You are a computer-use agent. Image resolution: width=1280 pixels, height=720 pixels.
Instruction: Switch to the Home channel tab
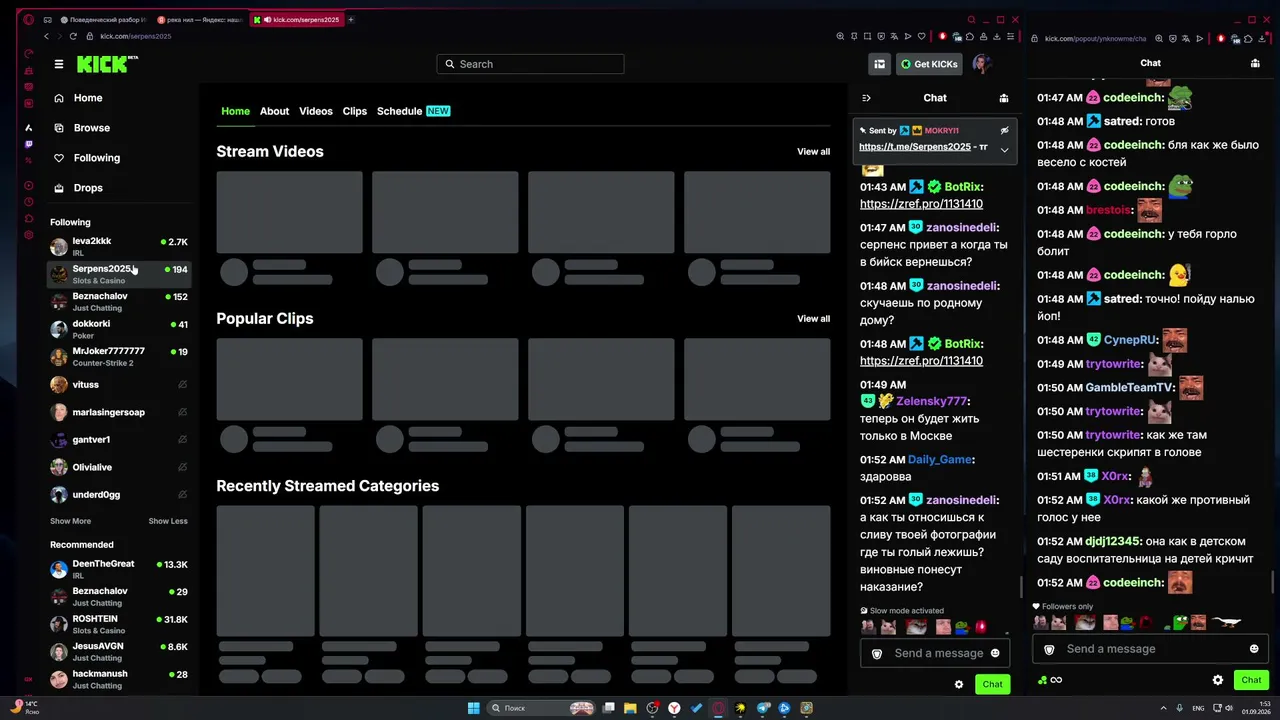point(236,111)
